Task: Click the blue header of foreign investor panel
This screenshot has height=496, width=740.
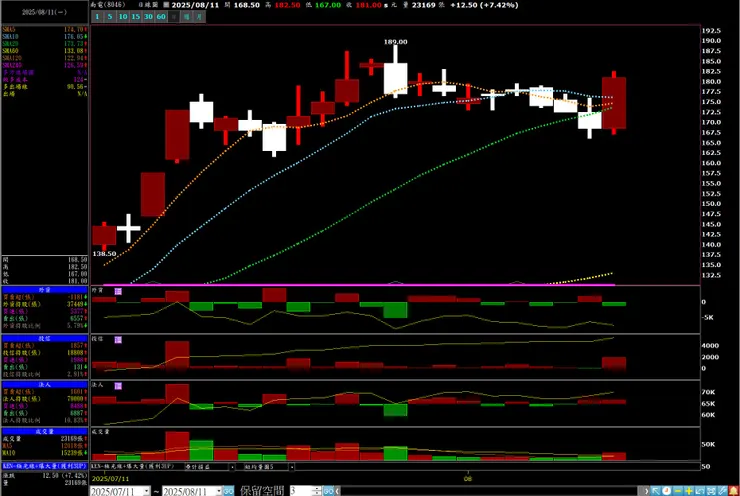Action: [x=44, y=290]
